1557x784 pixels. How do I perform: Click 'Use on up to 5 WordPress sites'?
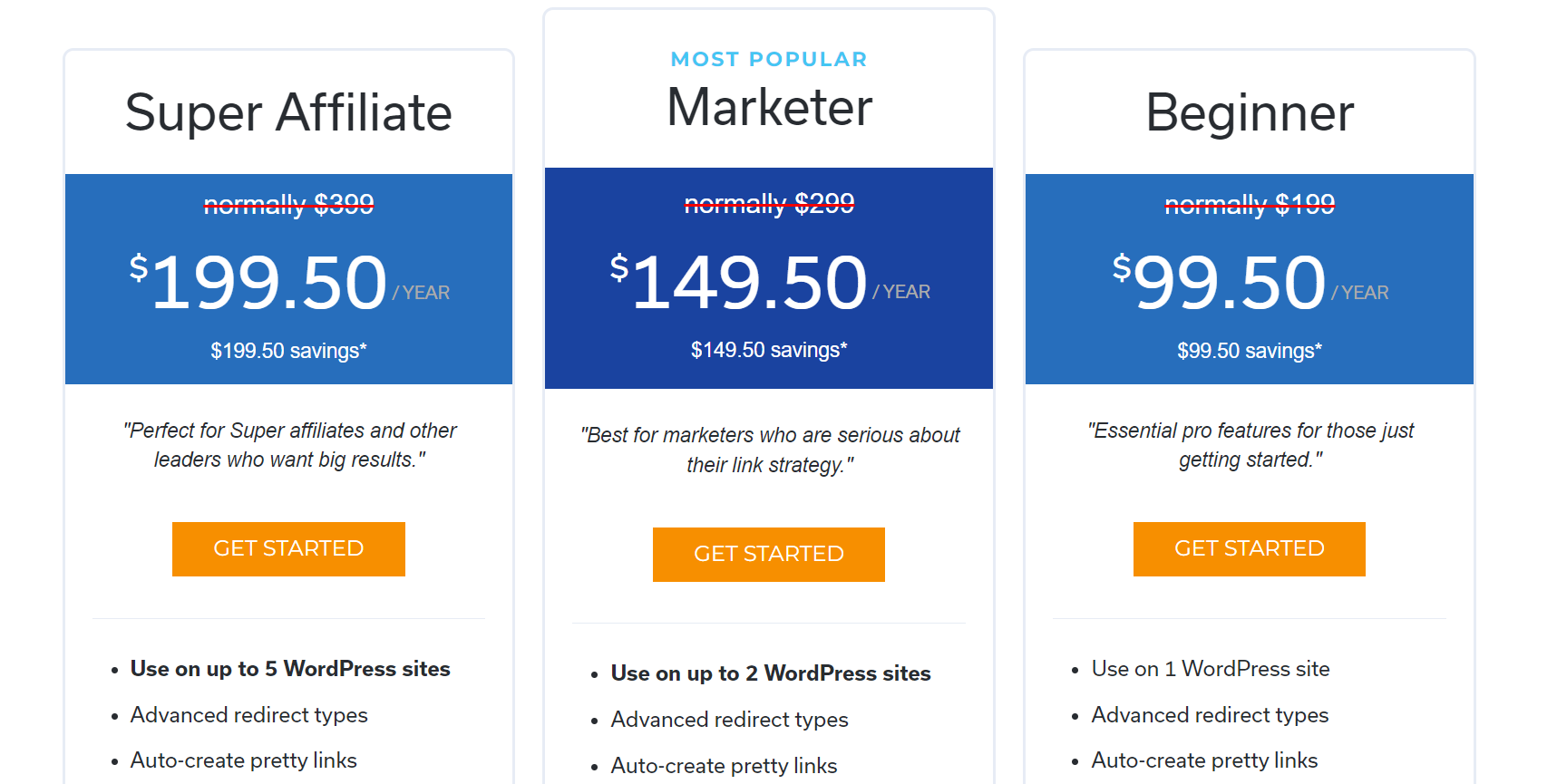tap(290, 669)
